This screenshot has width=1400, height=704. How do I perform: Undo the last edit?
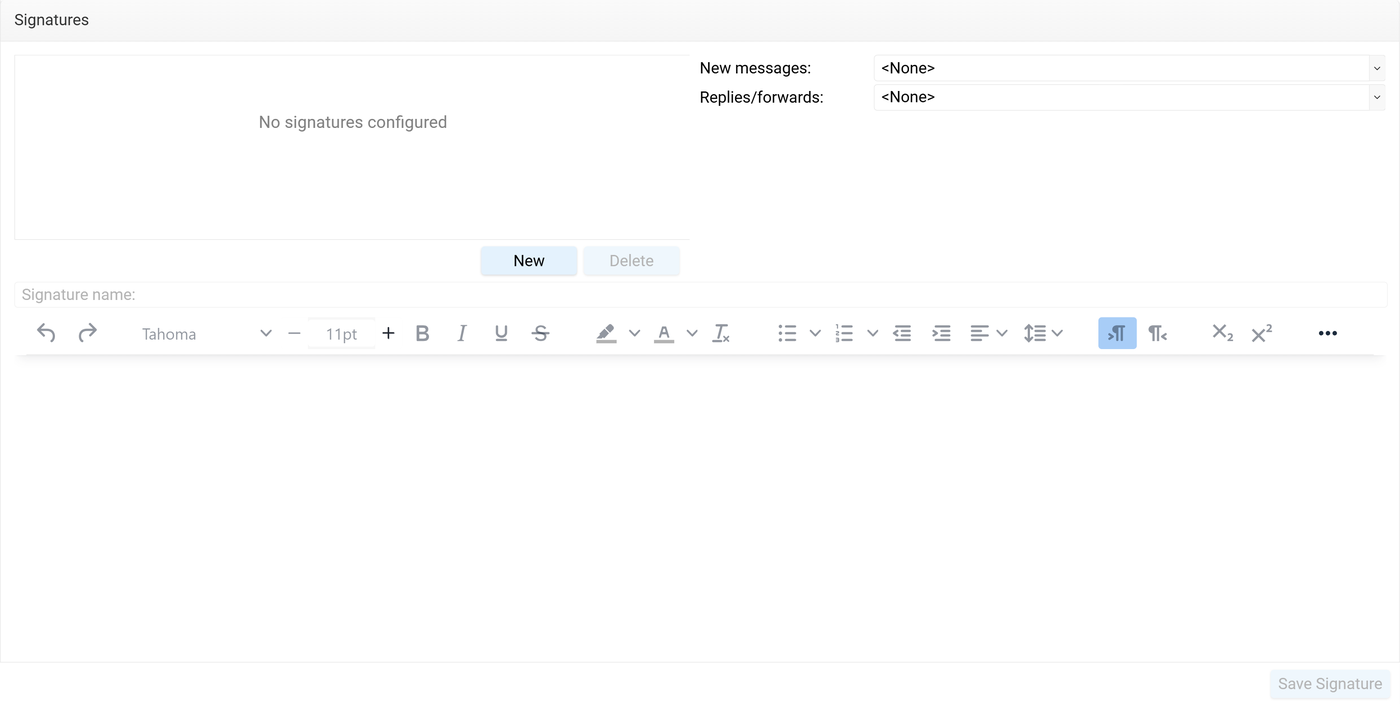(x=46, y=333)
